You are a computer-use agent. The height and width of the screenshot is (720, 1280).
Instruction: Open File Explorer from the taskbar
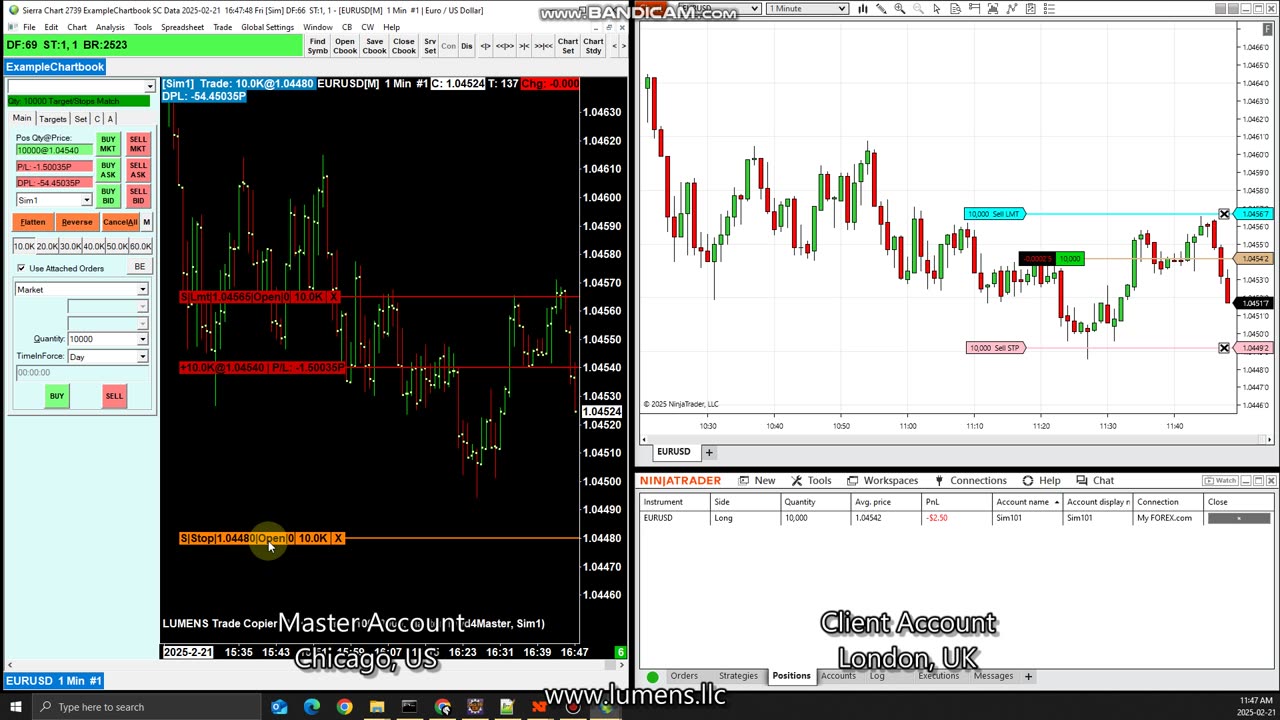click(377, 707)
